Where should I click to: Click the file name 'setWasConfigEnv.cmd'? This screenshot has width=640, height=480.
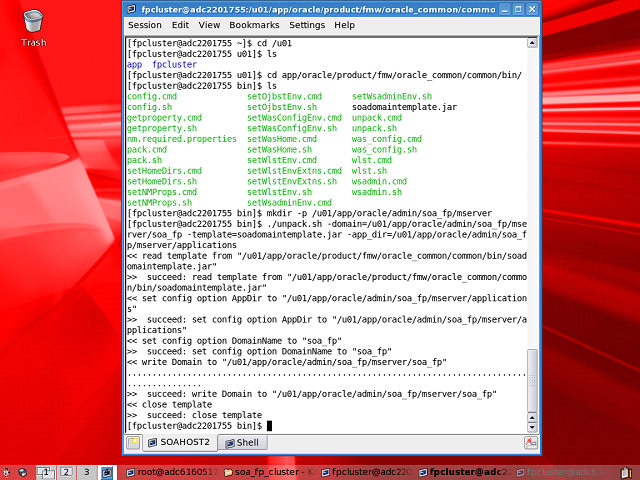(294, 118)
